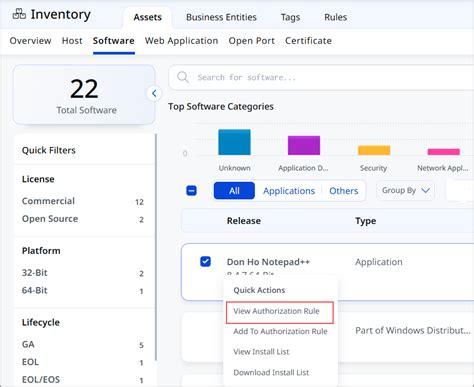Switch to the Applications filter
The height and width of the screenshot is (387, 474).
click(289, 191)
